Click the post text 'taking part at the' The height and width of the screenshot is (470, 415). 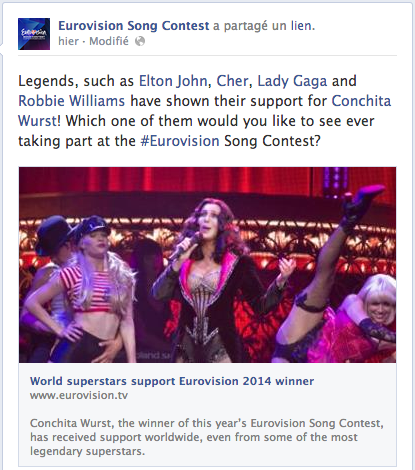pos(77,141)
